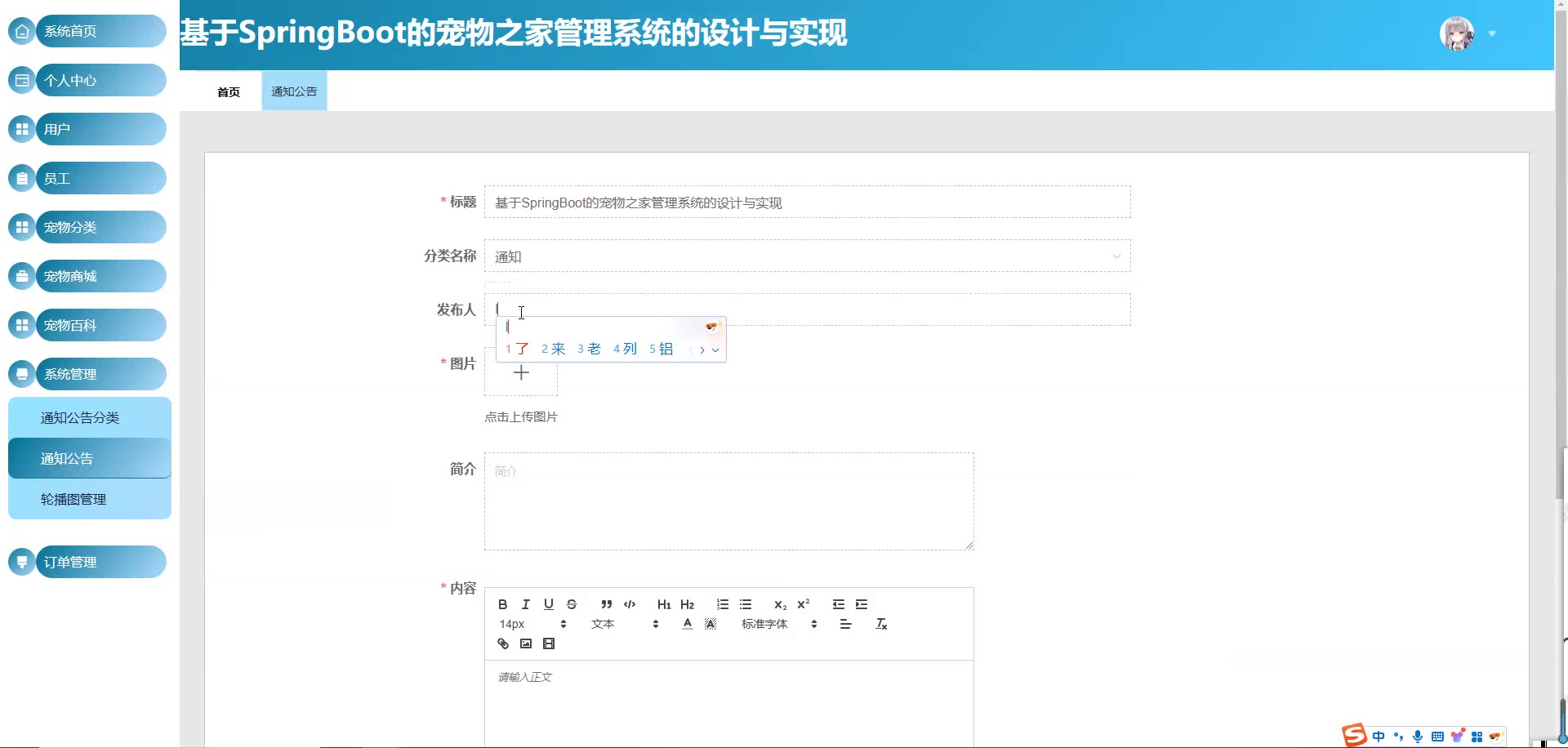Select 通知公告分类 submenu item

pos(90,417)
